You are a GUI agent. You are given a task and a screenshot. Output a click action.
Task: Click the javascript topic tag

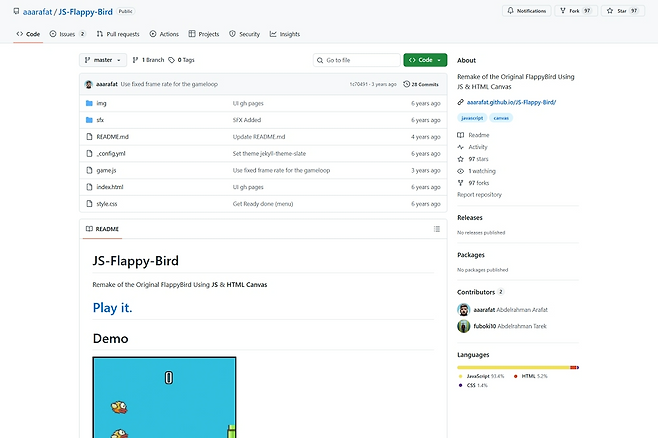click(x=472, y=118)
